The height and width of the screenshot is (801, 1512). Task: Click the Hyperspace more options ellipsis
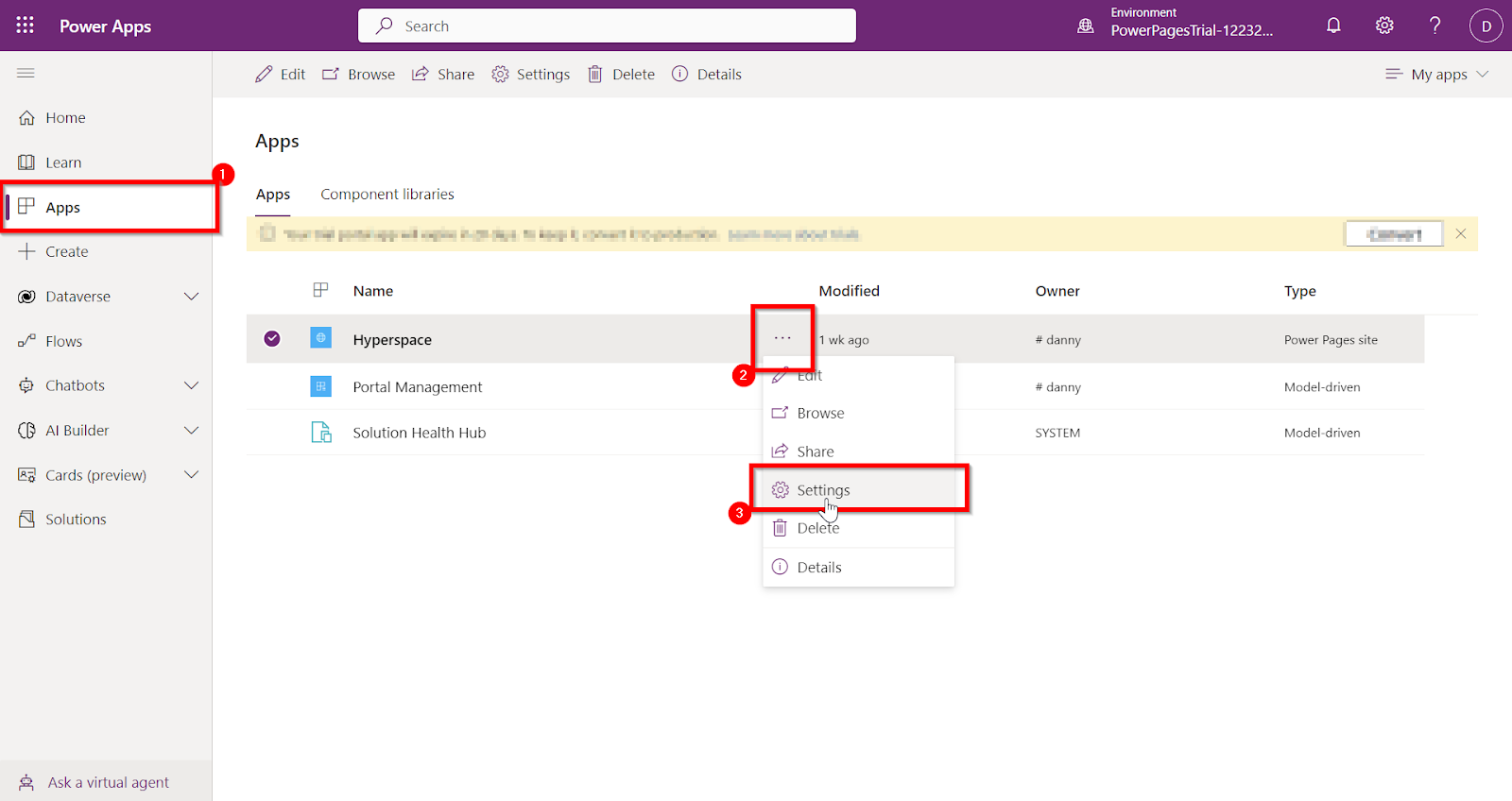(782, 338)
